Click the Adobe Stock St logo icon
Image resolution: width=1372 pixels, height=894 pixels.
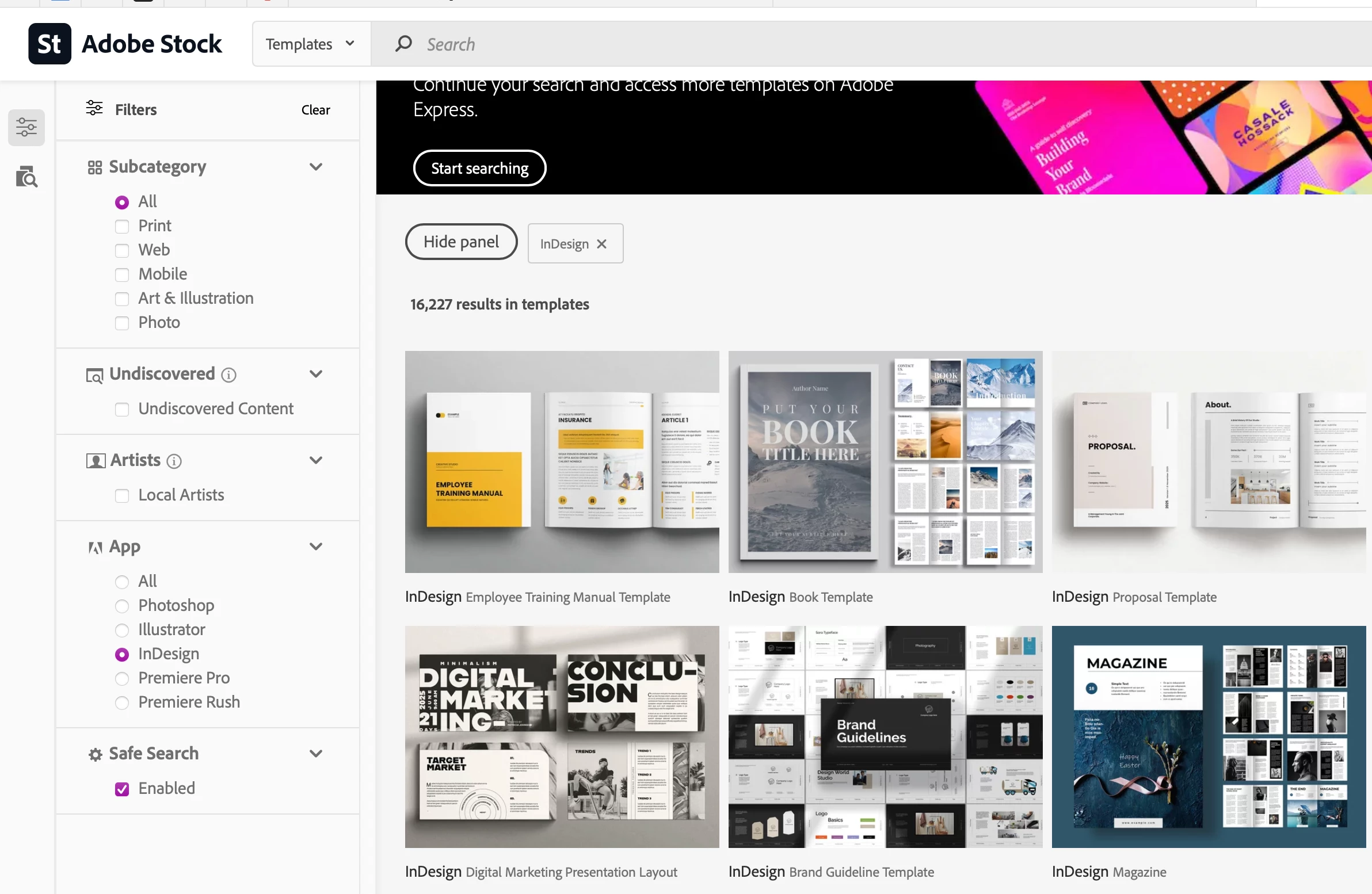click(49, 44)
